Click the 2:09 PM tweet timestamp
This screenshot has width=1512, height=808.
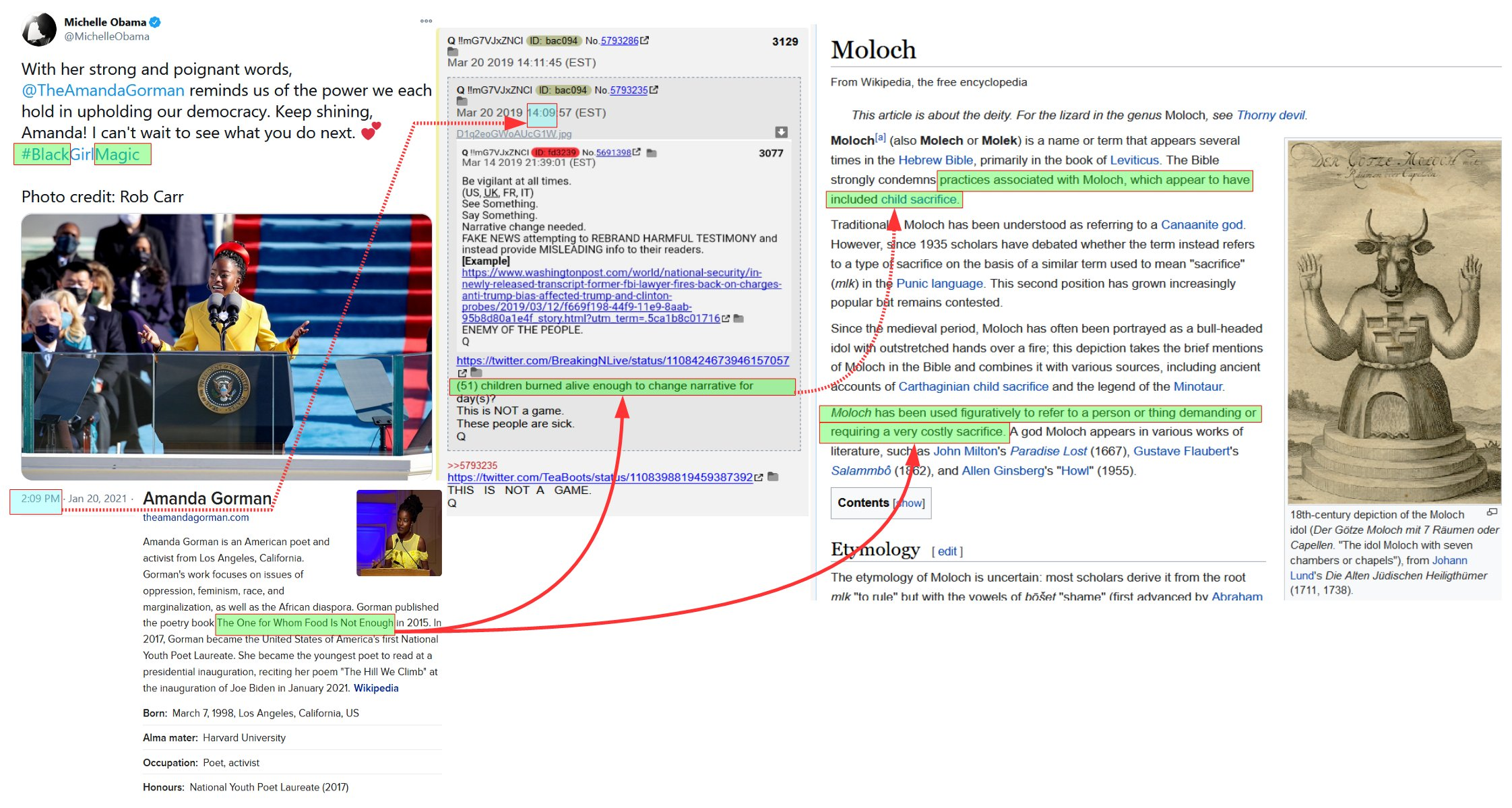(40, 499)
